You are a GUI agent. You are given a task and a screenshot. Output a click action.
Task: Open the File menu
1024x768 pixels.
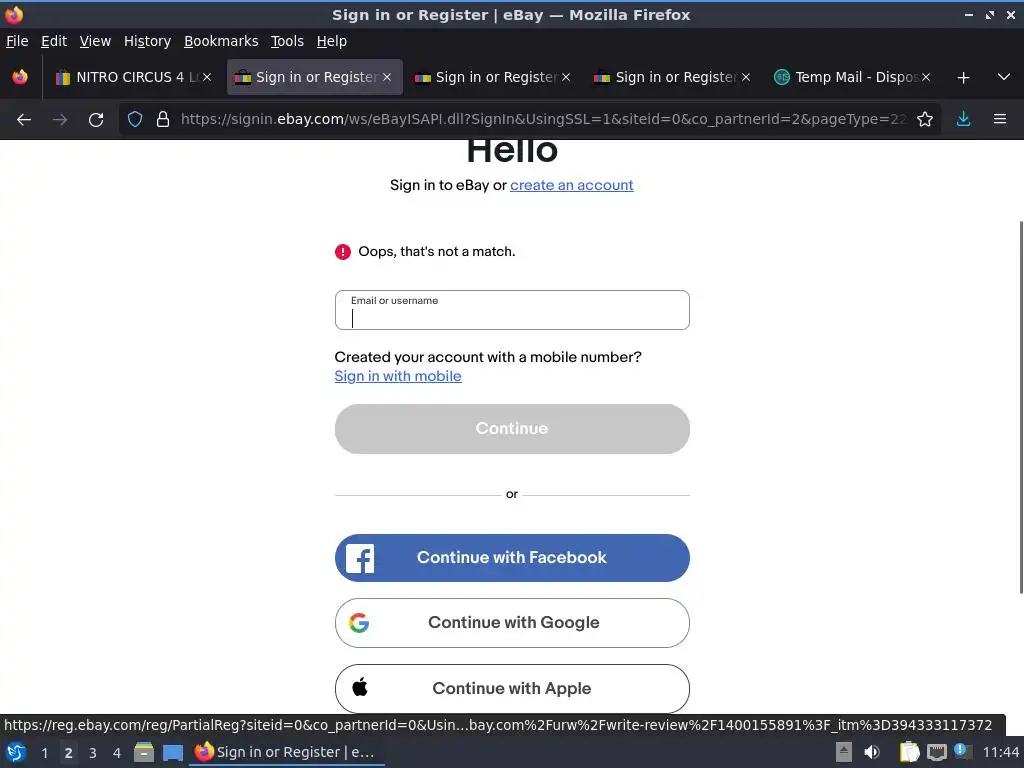[x=17, y=41]
